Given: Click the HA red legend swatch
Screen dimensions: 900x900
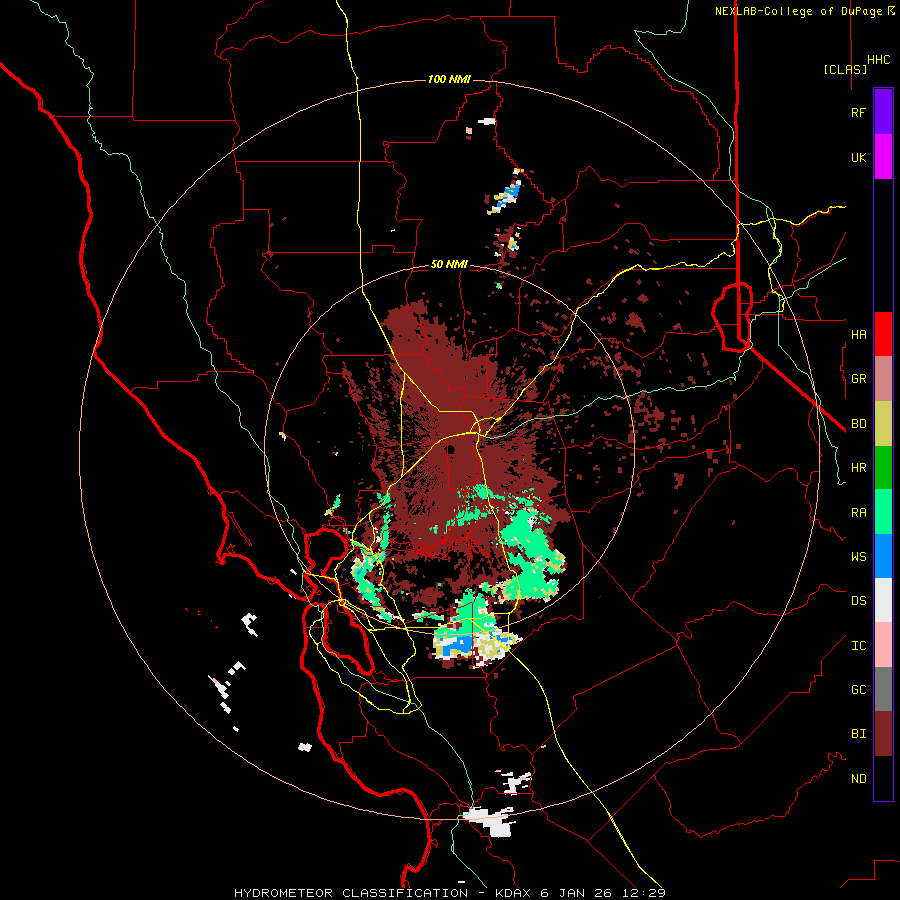Looking at the screenshot, I should point(883,334).
